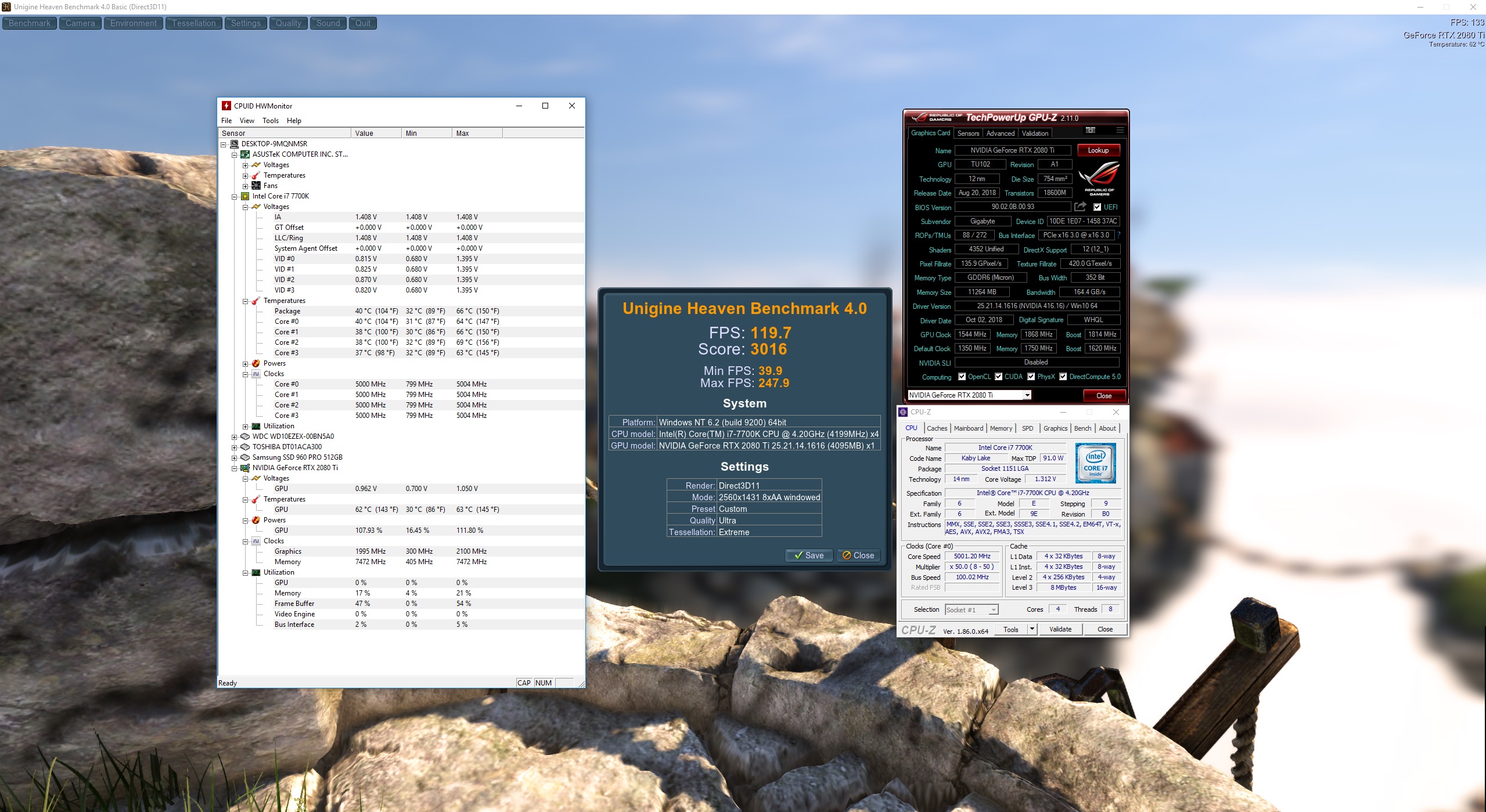Expand the WDC WD10EZEX-00BN5A0 drive node
The height and width of the screenshot is (812, 1486).
click(234, 436)
